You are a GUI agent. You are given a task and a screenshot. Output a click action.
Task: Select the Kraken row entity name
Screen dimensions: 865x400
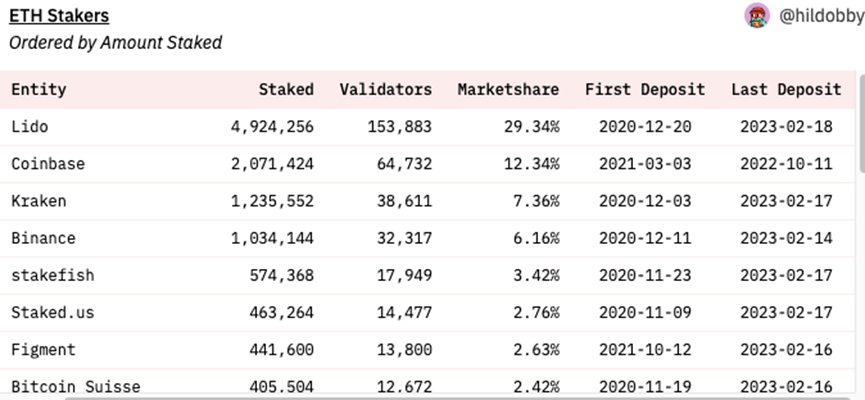coord(39,201)
